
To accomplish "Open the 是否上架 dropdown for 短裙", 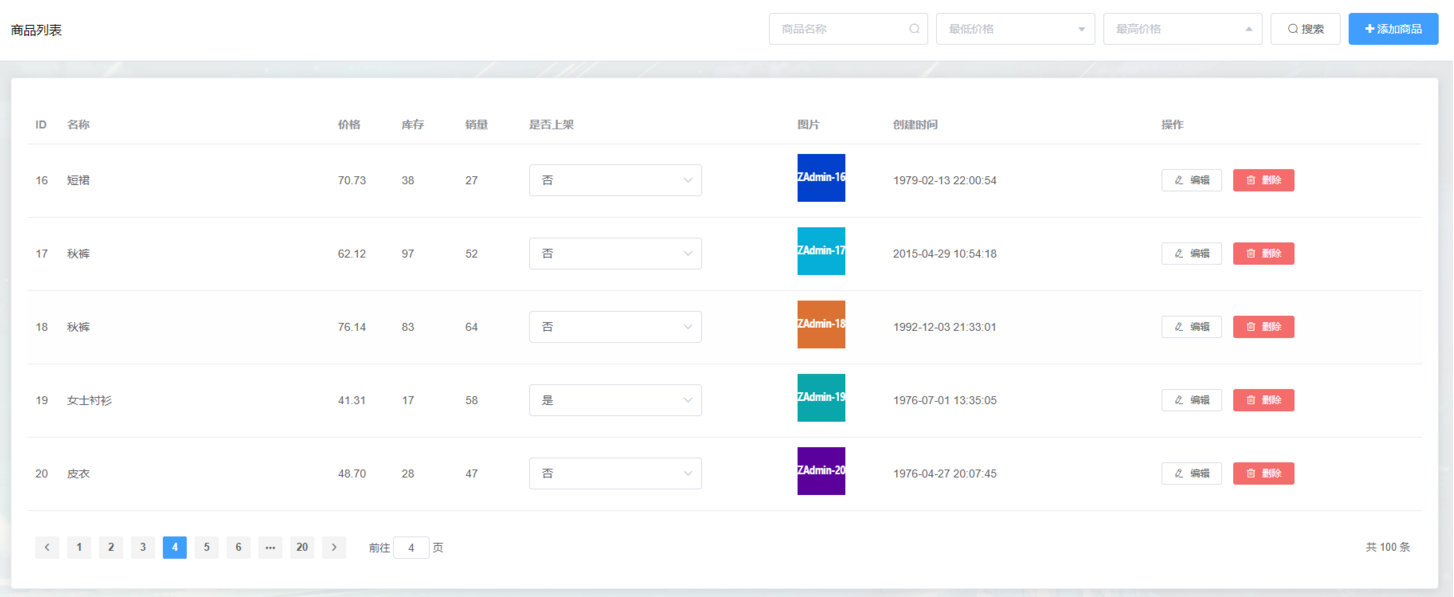I will pos(615,180).
